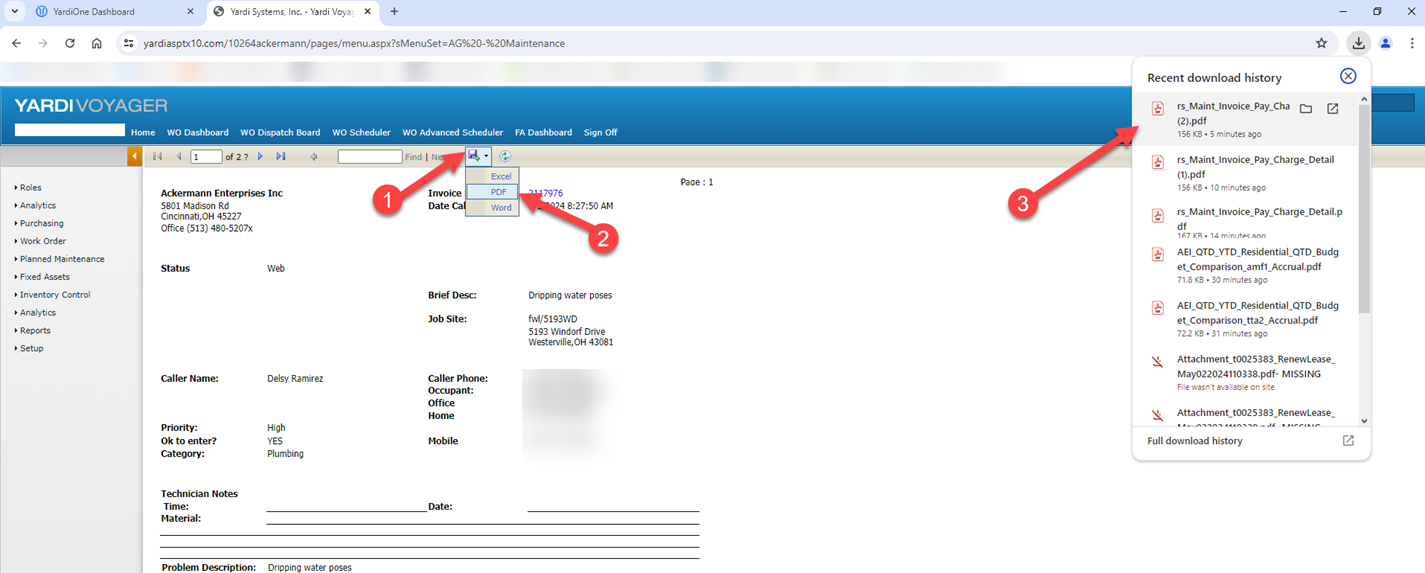This screenshot has height=573, width=1425.
Task: Expand the Work Order menu item
Action: pos(42,241)
